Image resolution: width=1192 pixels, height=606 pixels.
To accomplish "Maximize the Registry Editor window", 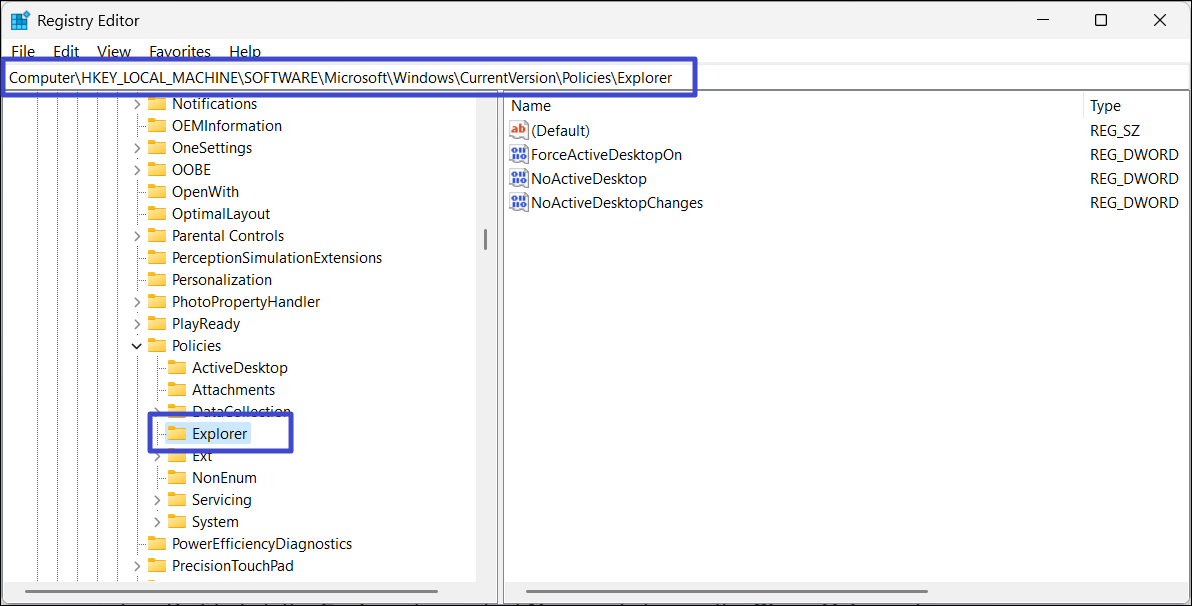I will (x=1101, y=21).
